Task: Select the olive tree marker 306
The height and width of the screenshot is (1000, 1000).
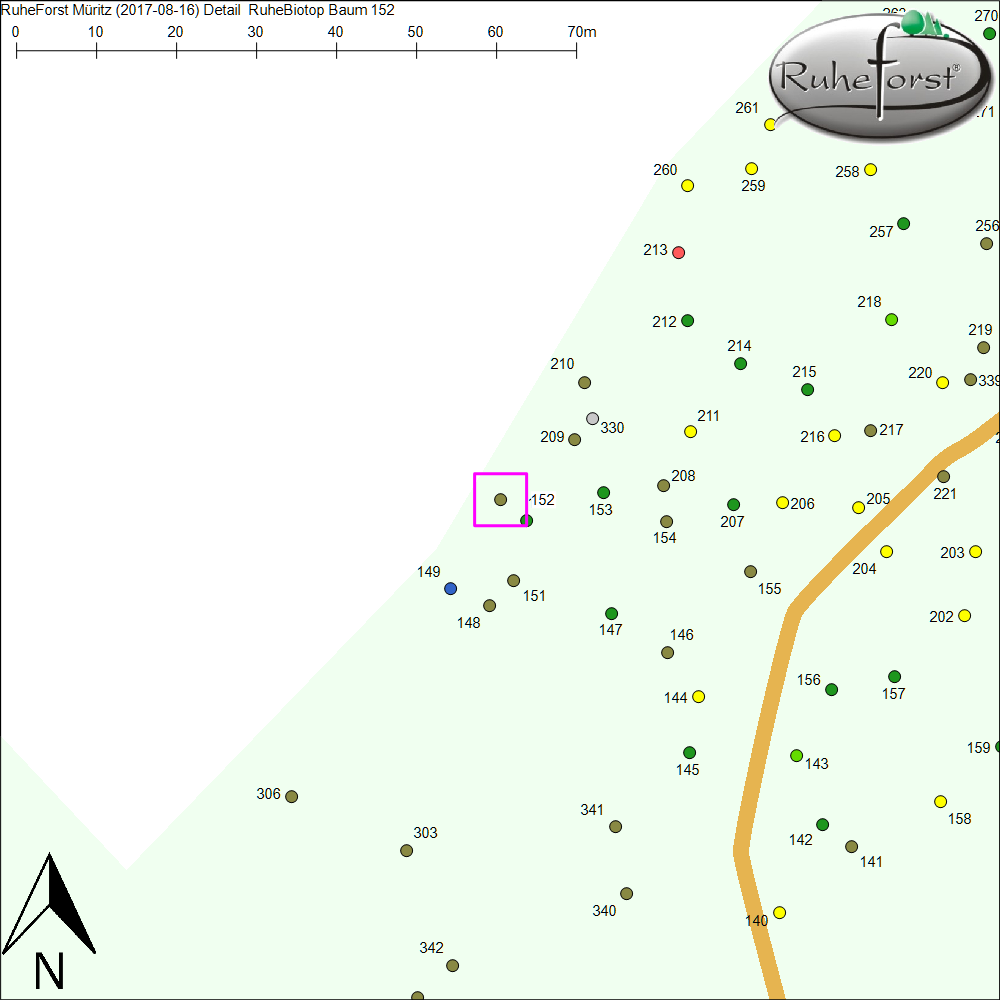Action: coord(292,797)
